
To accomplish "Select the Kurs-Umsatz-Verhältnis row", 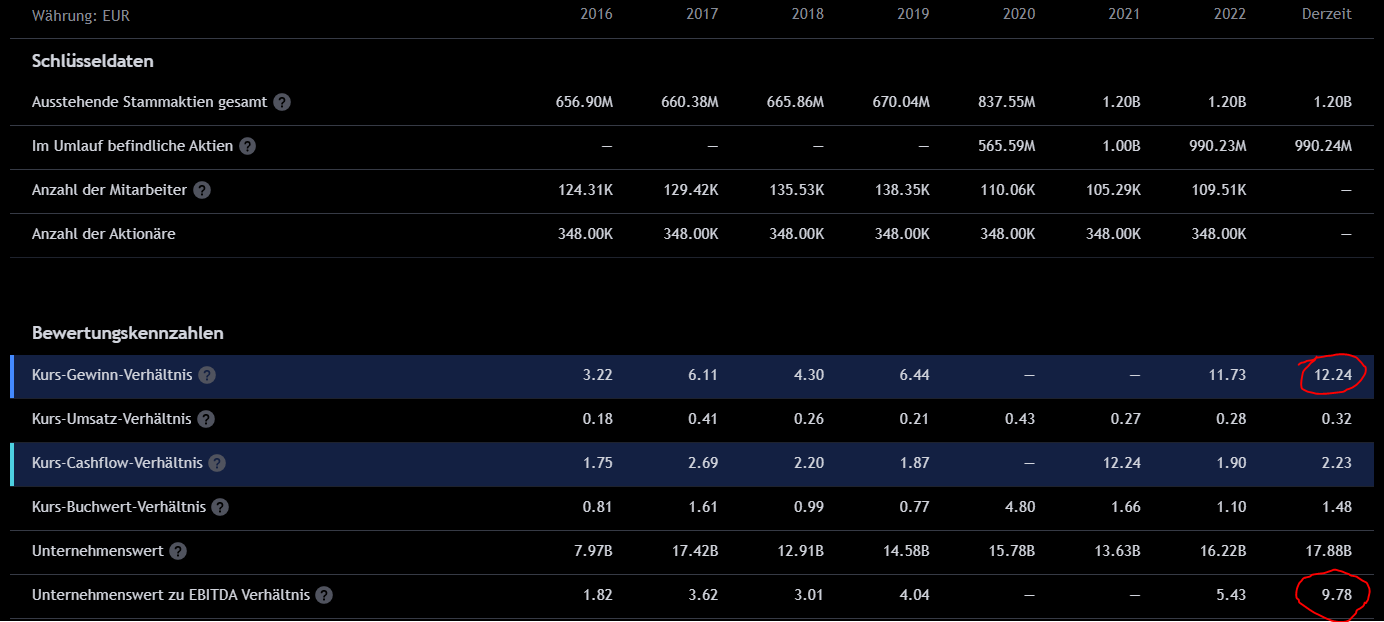I will (113, 420).
